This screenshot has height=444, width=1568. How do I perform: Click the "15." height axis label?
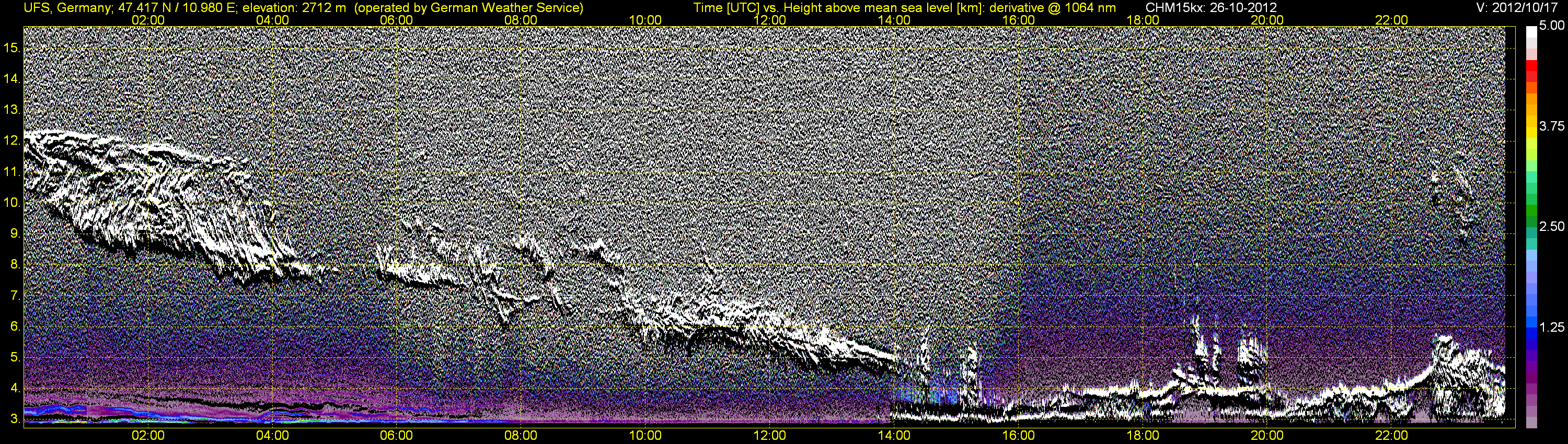pyautogui.click(x=12, y=48)
